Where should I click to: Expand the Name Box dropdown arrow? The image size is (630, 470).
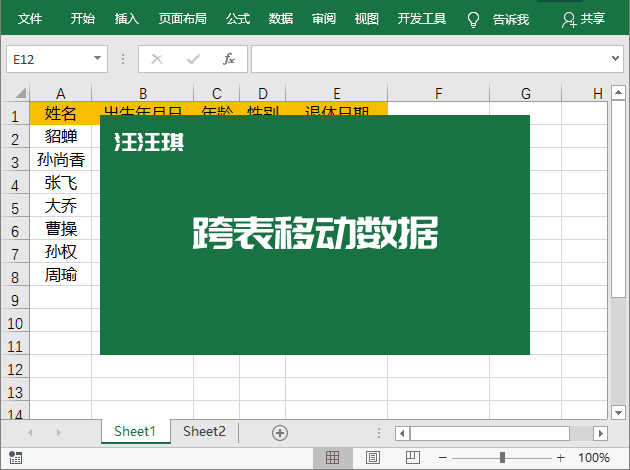pos(97,59)
